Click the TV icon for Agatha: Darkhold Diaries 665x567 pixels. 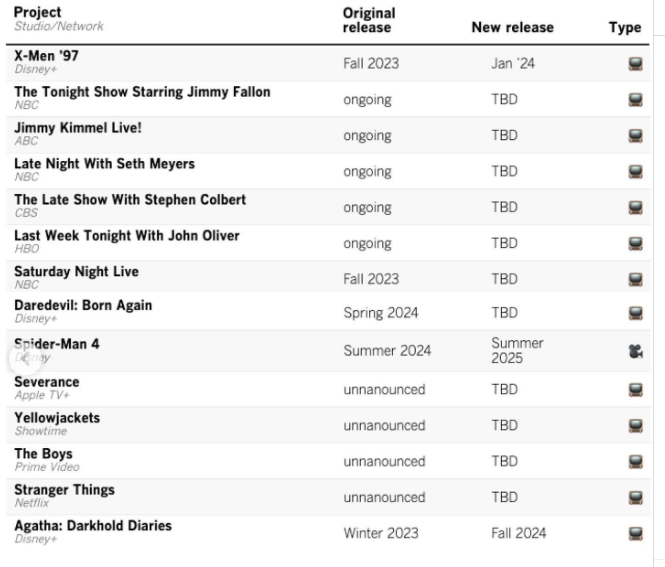coord(634,533)
